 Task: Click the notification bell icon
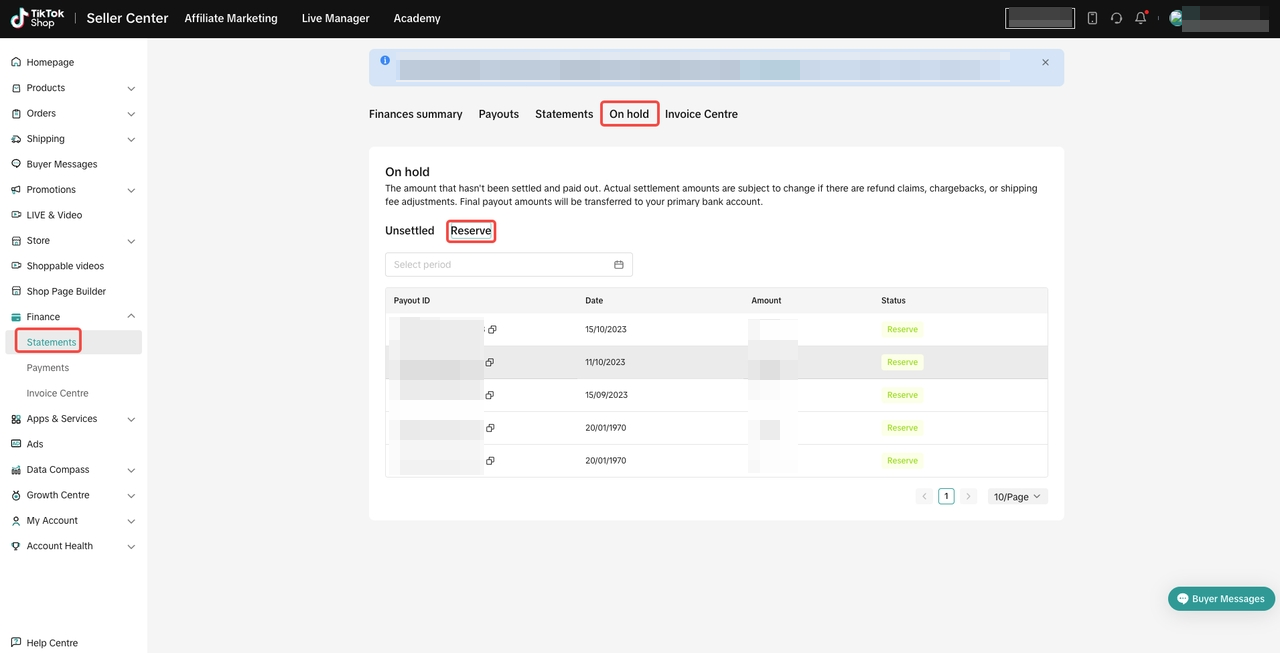tap(1140, 18)
